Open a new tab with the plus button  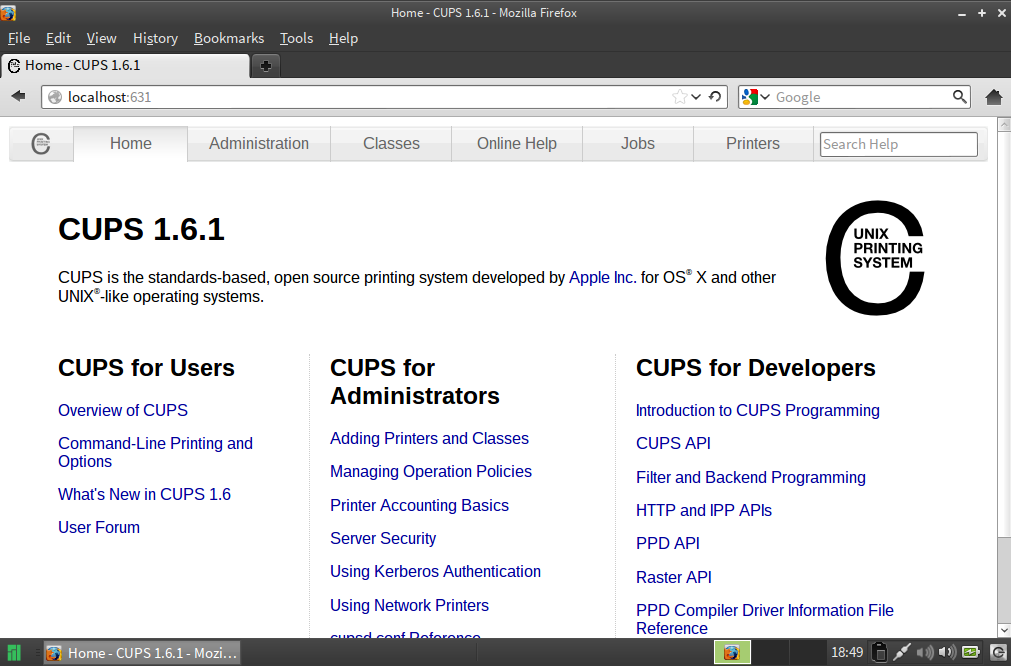tap(266, 65)
